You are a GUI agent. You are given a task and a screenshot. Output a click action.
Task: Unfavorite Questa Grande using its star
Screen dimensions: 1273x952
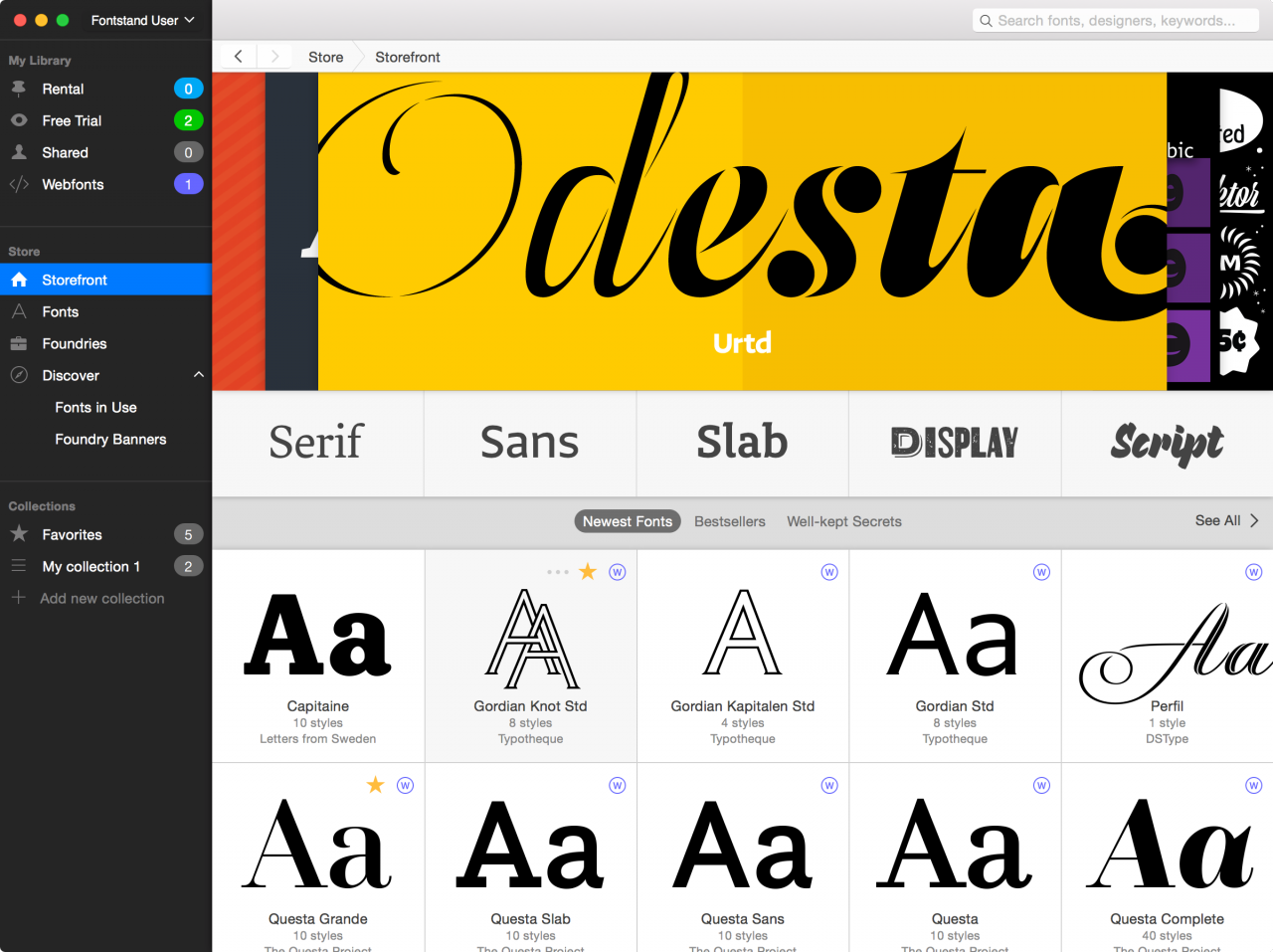(x=375, y=785)
